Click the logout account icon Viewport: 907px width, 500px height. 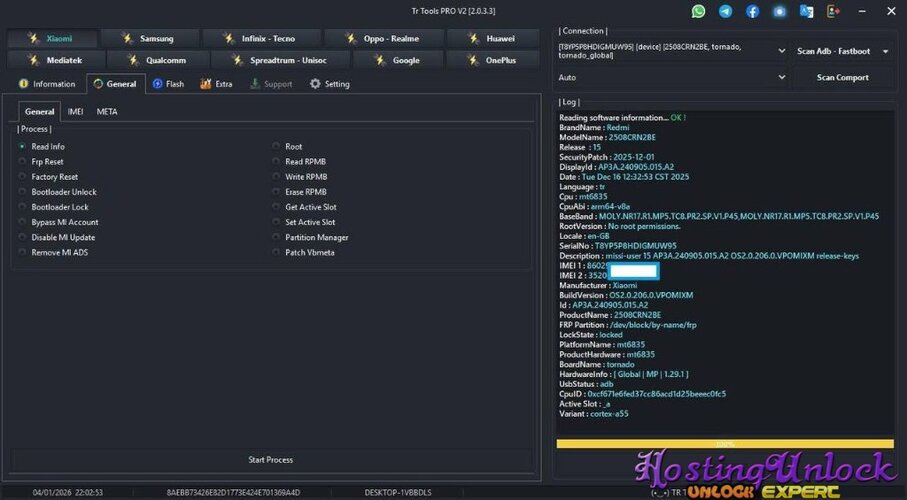833,11
